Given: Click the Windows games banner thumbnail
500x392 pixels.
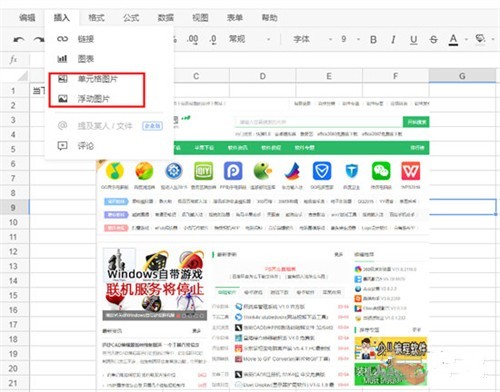Looking at the screenshot, I should point(155,284).
